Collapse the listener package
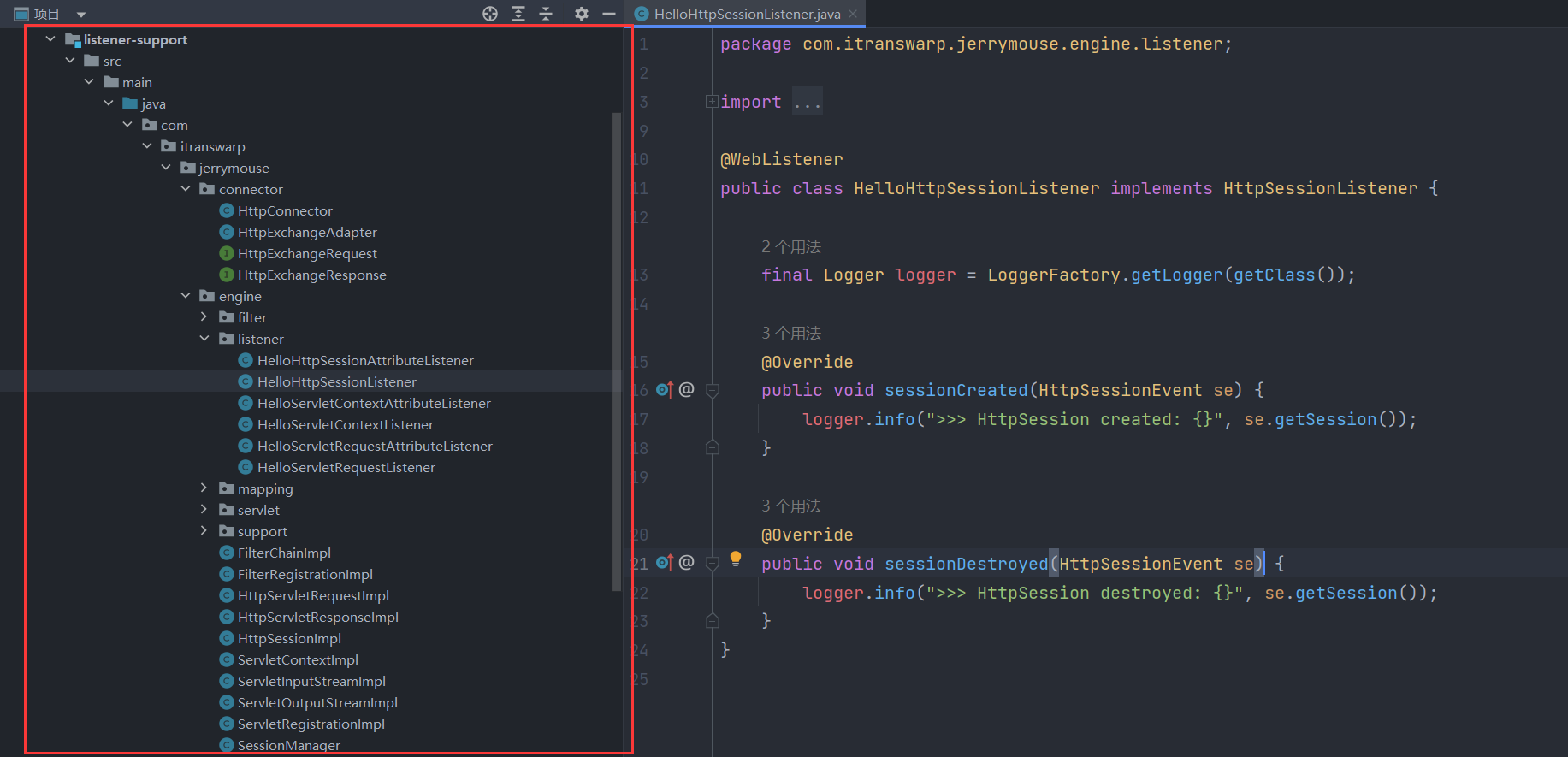1568x757 pixels. 204,339
